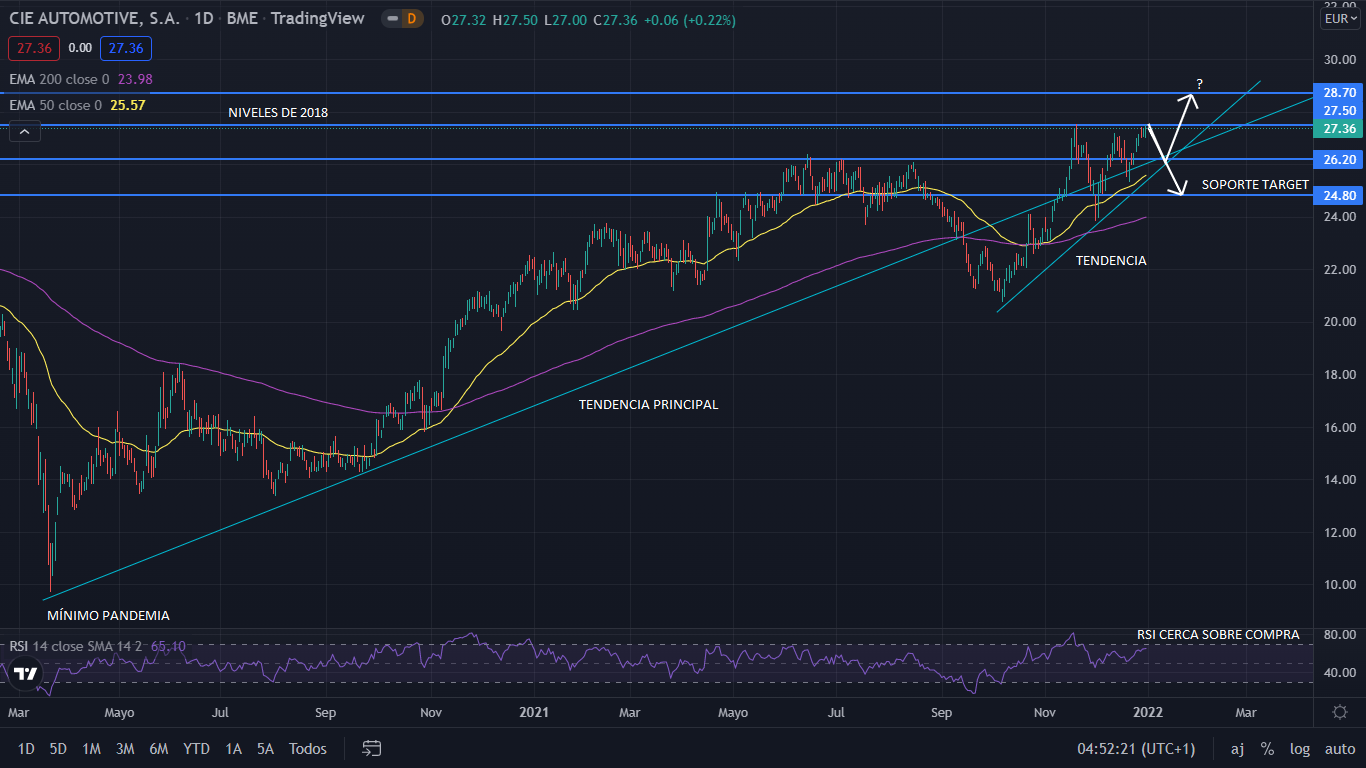Click the white question mark annotation
Screen dimensions: 1366x768
(1198, 83)
